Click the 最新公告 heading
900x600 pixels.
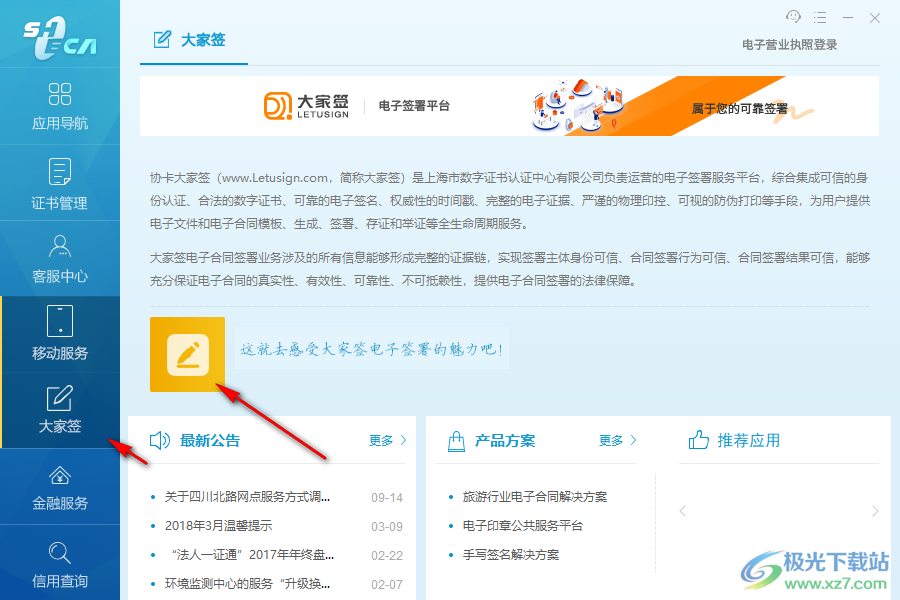[210, 440]
